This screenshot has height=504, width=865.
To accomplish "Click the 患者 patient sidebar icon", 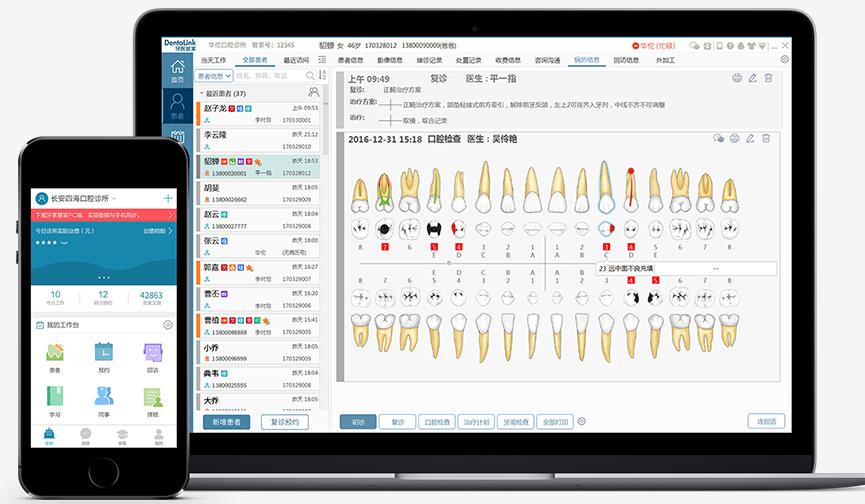I will coord(177,106).
